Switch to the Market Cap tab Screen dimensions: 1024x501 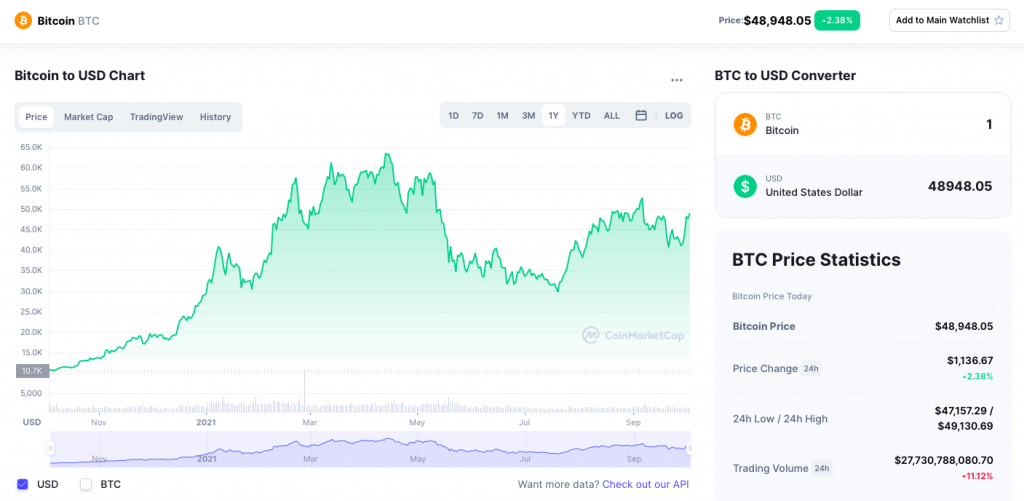[x=88, y=117]
